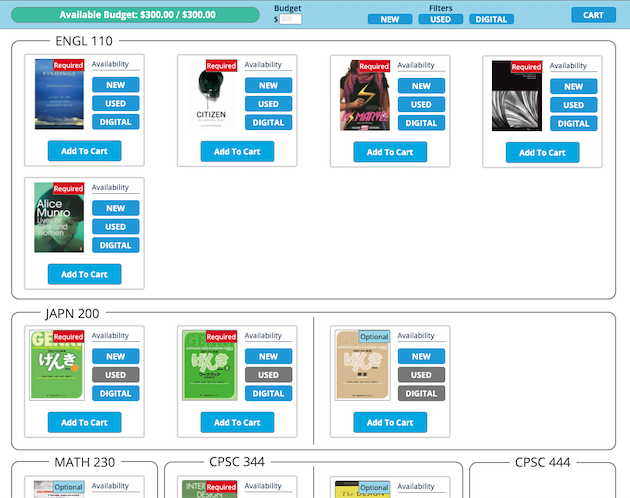Toggle the DIGITAL filter in header

point(491,19)
